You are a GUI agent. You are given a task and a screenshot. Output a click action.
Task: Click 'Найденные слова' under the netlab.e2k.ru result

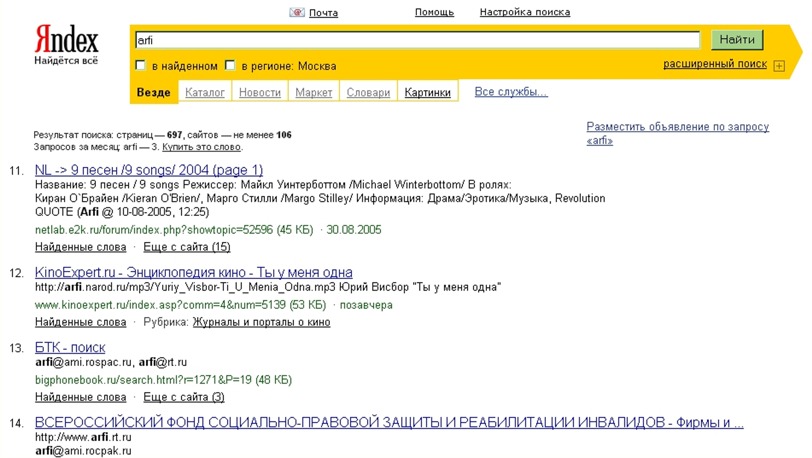pyautogui.click(x=80, y=247)
